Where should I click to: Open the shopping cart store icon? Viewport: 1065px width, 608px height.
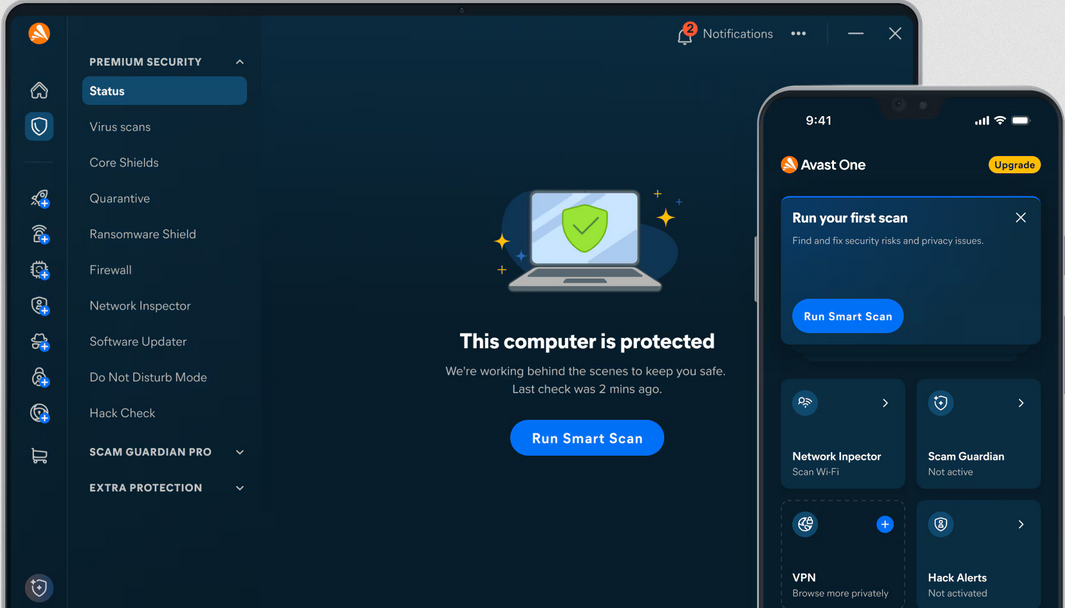pyautogui.click(x=39, y=456)
